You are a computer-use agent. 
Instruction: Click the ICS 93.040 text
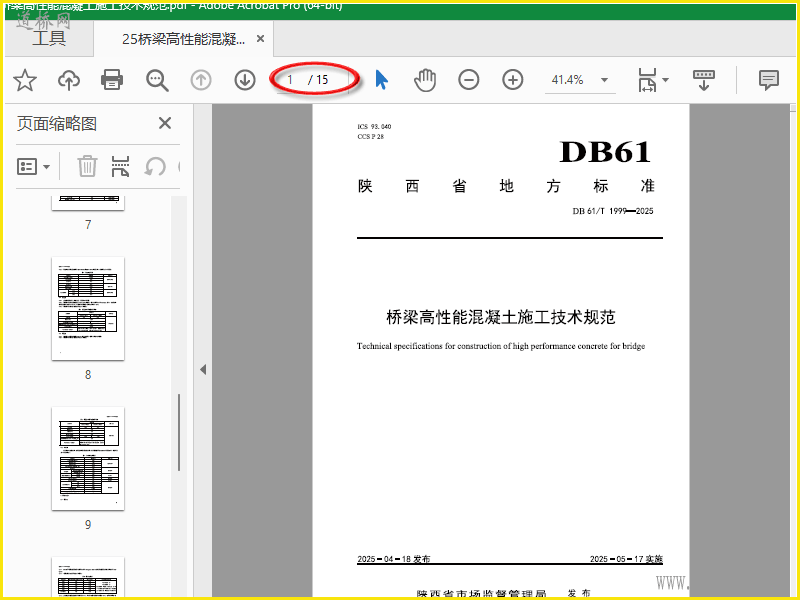(374, 127)
